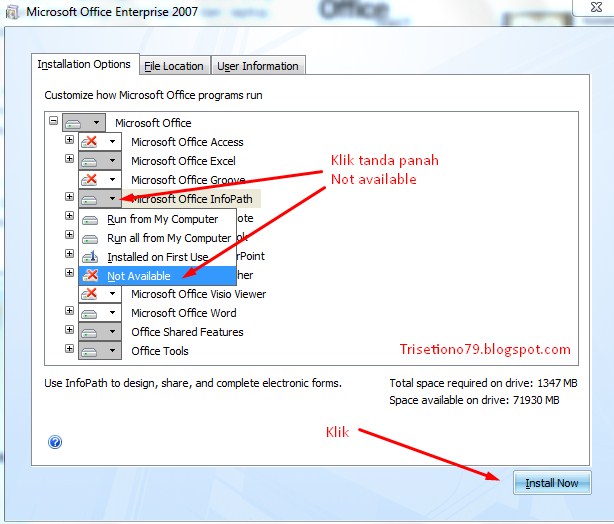This screenshot has width=614, height=524.
Task: Click 'Use InfoPath to design' description text
Action: point(193,383)
